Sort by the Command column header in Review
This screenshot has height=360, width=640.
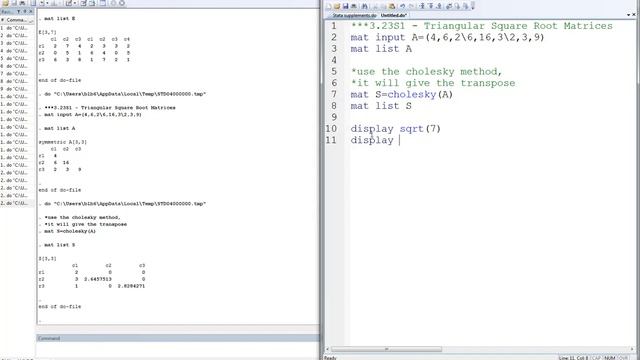coord(18,20)
